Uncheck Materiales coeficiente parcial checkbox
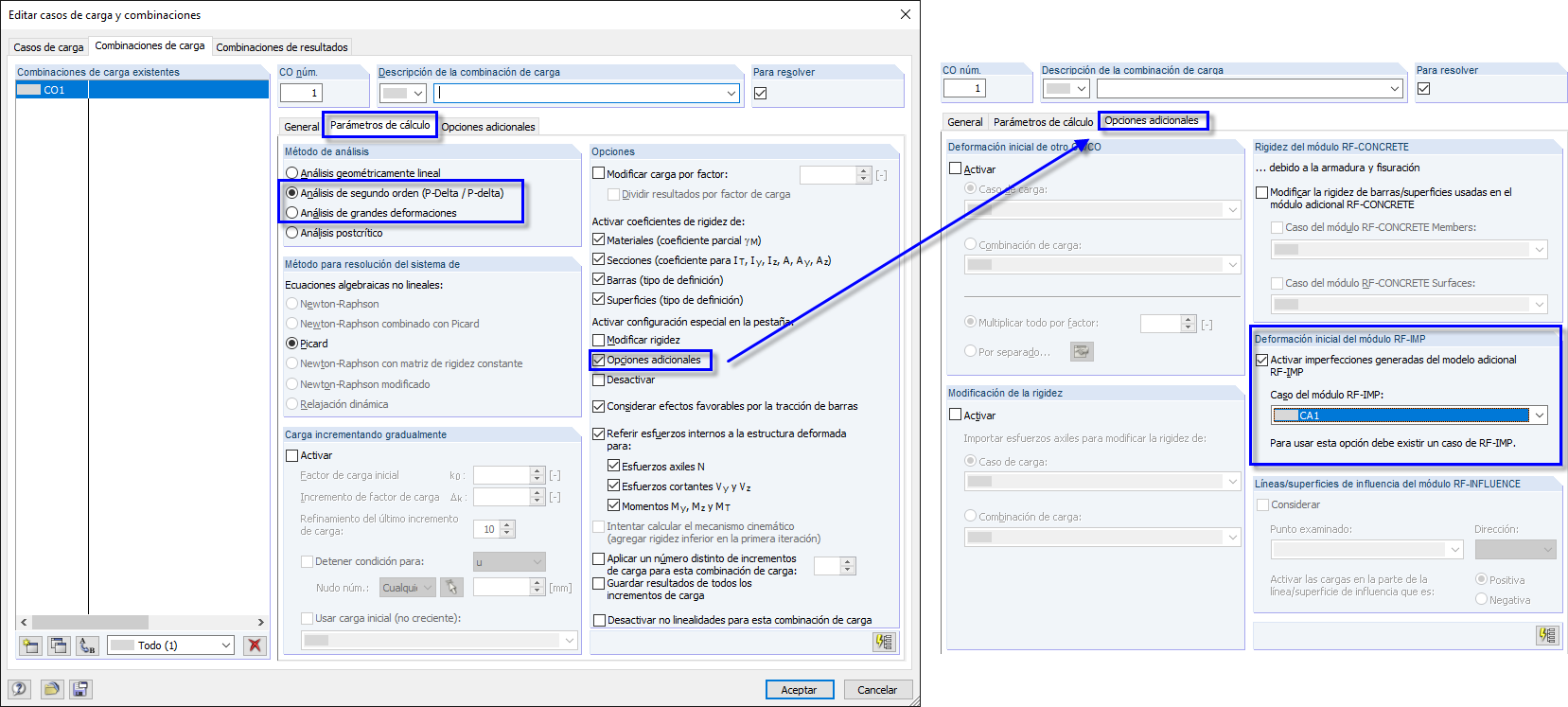This screenshot has width=1568, height=707. pyautogui.click(x=598, y=240)
